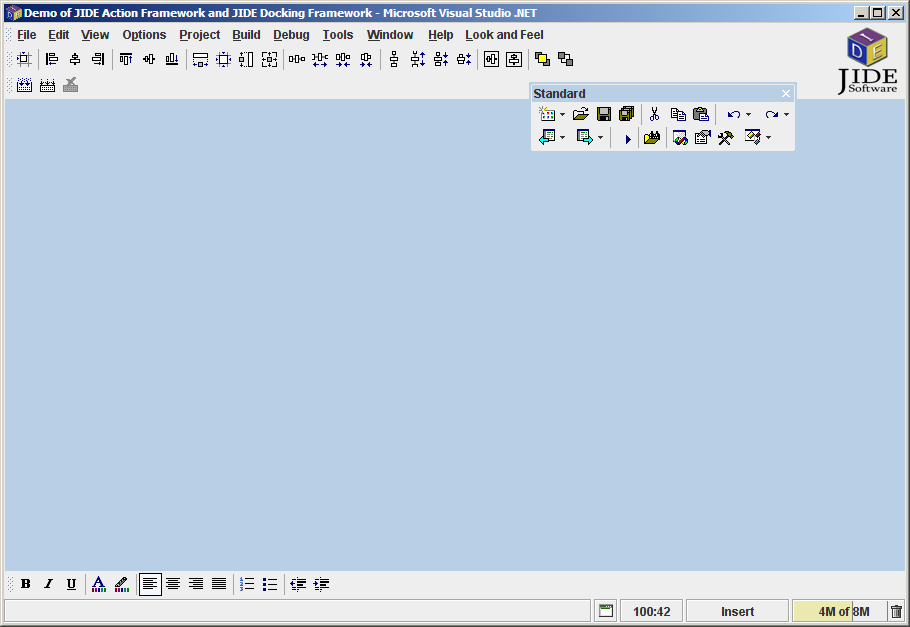Click the Center Vertically icon

click(x=514, y=59)
